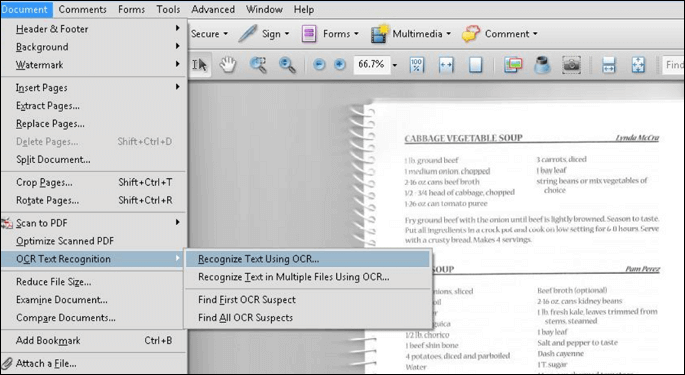Open the Window menu

(x=264, y=9)
